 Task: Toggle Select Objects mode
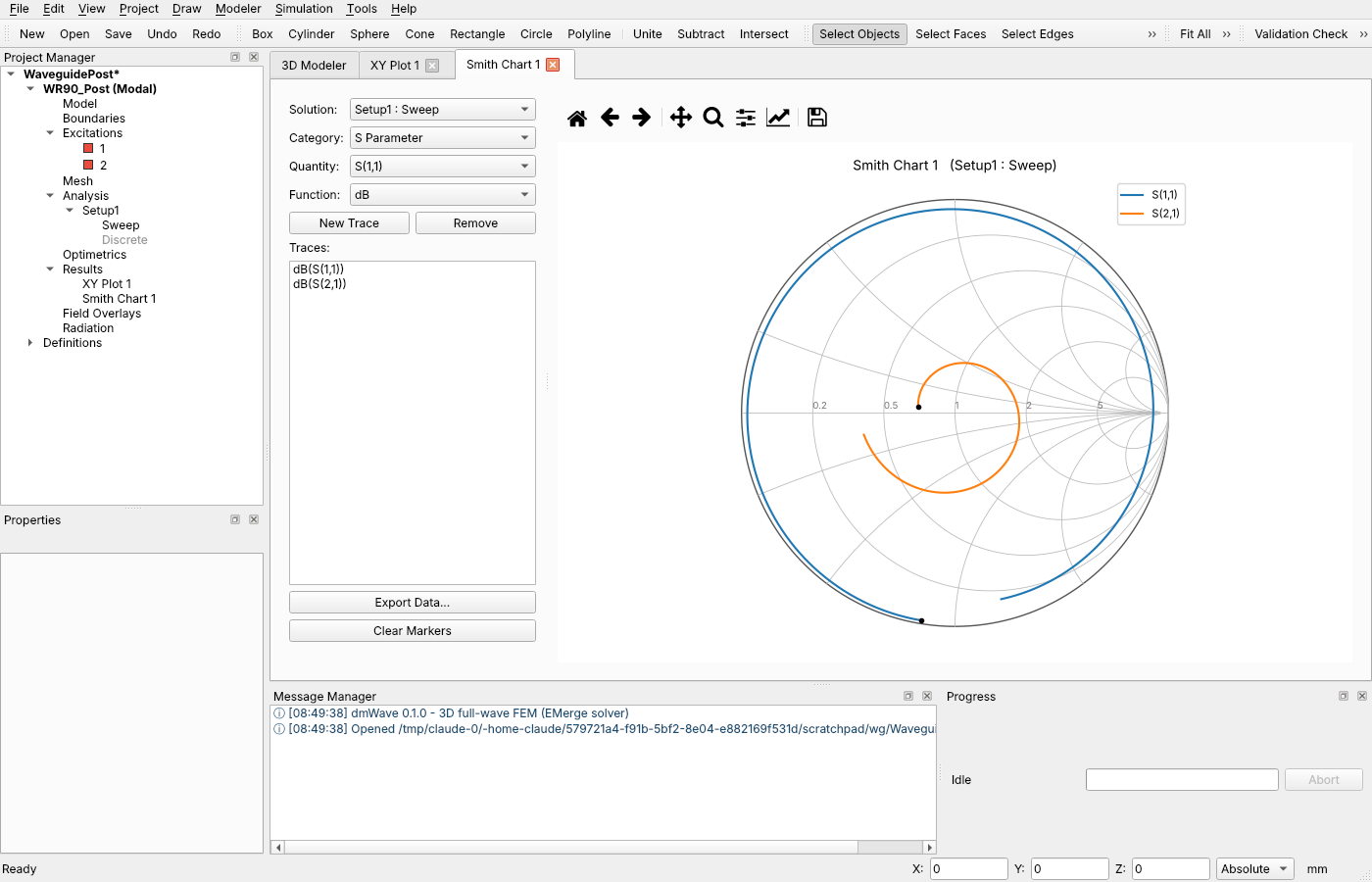[x=859, y=34]
